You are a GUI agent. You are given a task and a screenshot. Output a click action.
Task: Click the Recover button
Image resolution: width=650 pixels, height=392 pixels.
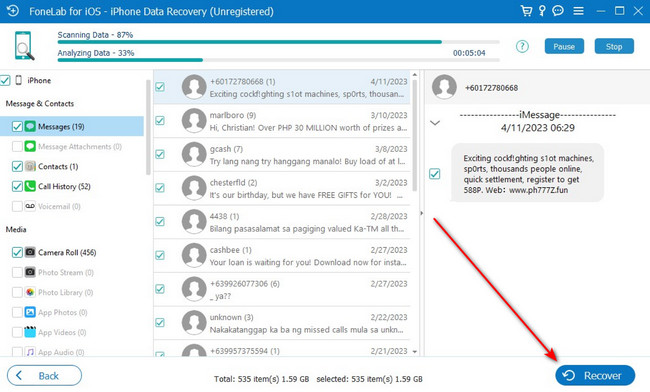595,375
